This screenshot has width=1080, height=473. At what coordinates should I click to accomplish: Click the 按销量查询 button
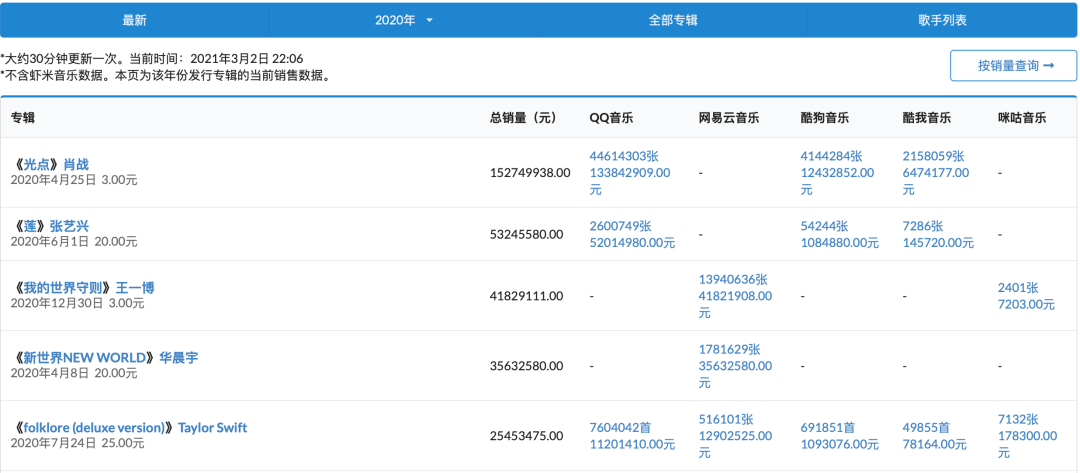1013,65
